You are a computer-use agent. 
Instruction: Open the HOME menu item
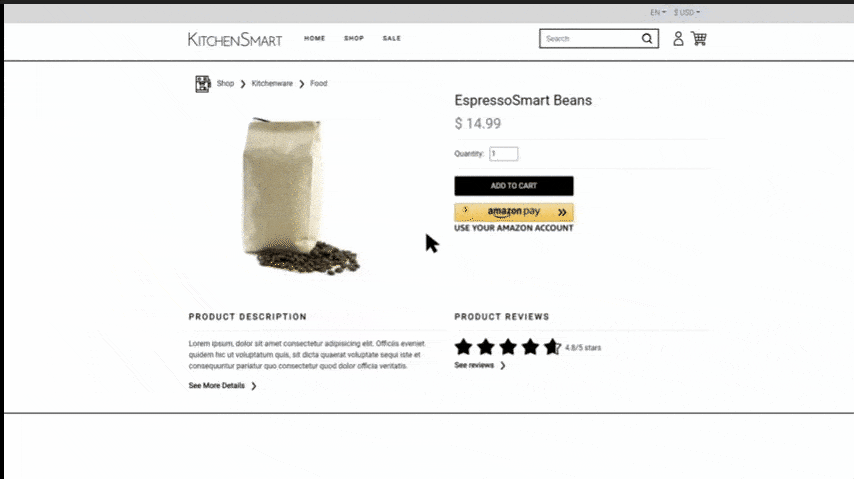(314, 38)
